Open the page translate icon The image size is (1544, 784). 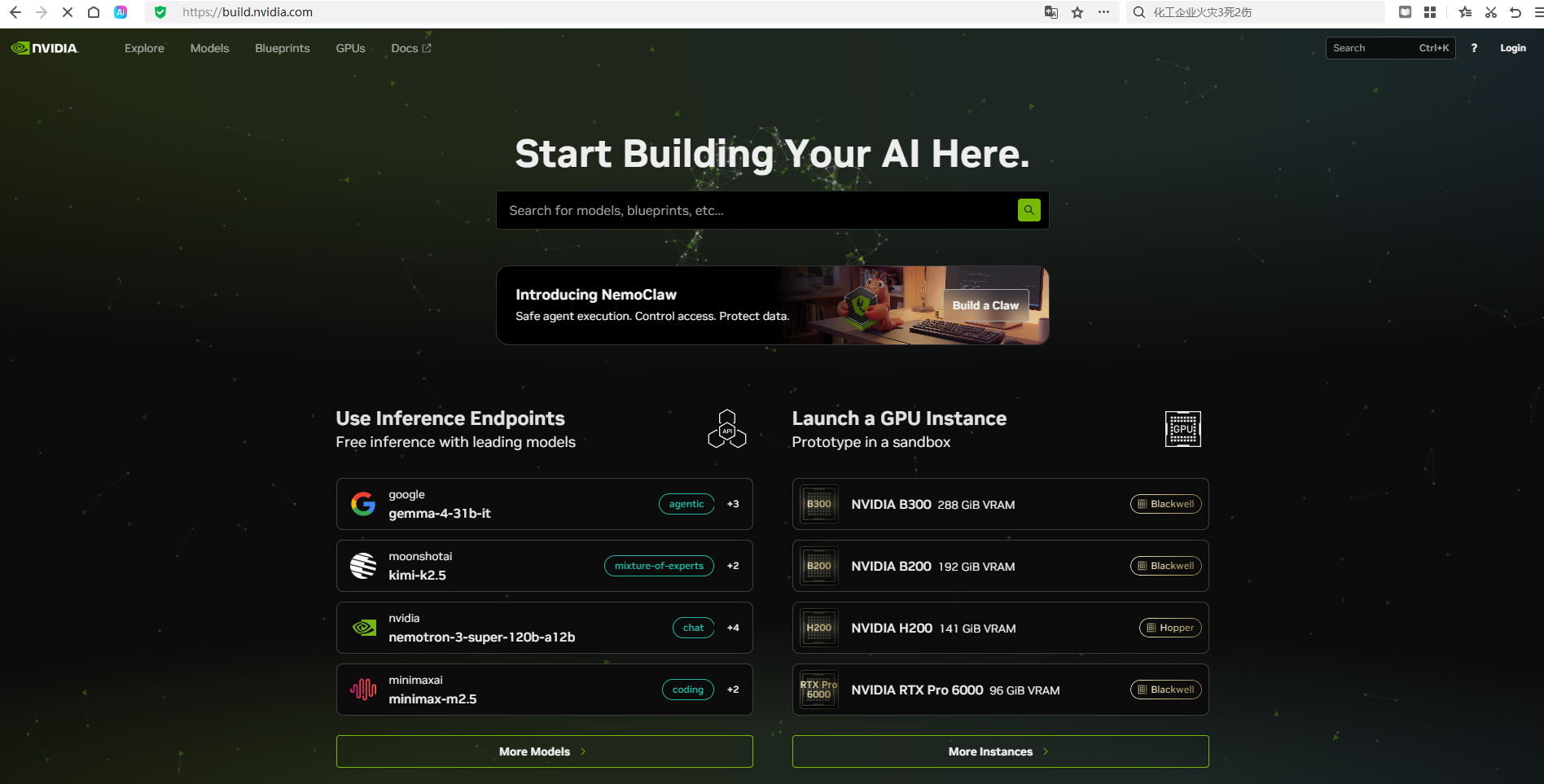pos(1051,12)
